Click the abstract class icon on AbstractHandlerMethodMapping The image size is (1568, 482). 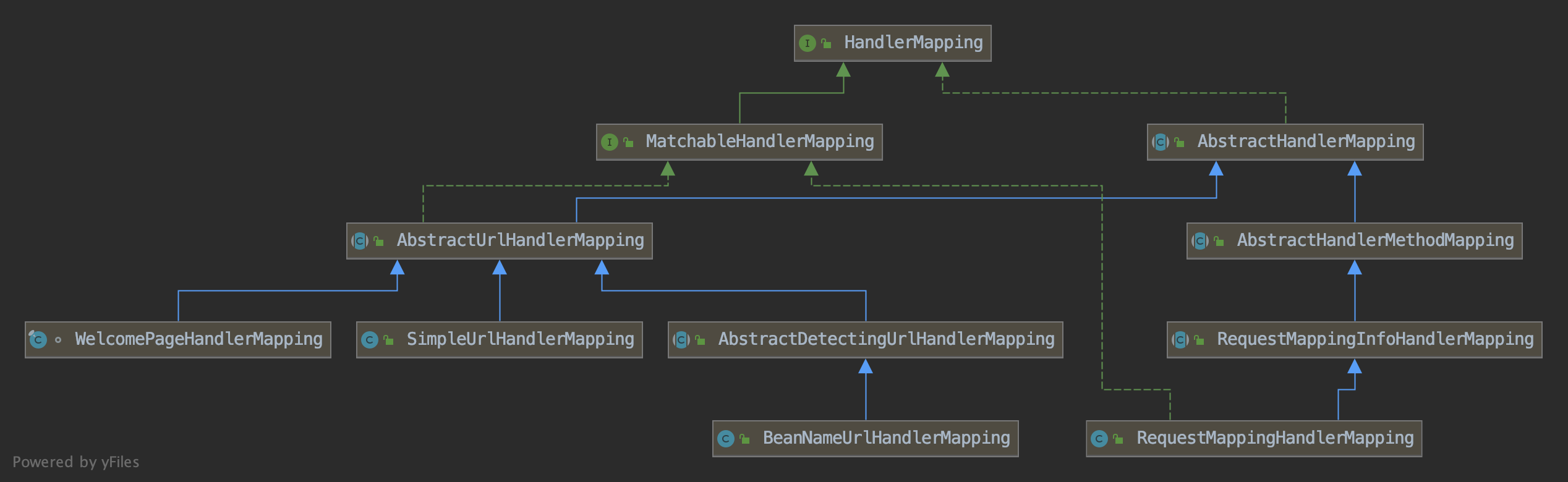[x=1200, y=241]
